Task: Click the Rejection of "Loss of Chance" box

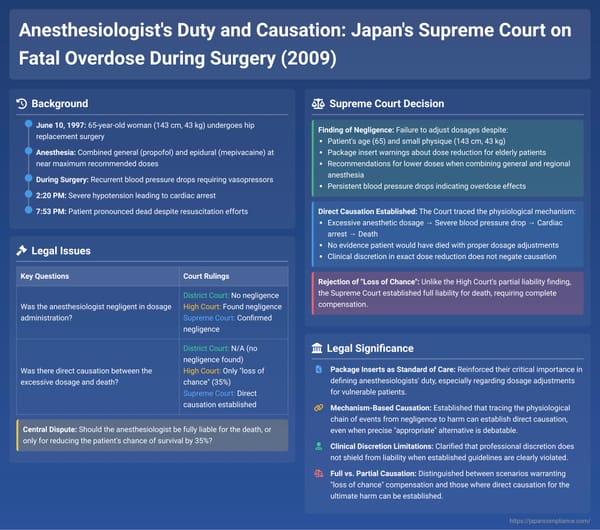Action: pos(448,294)
